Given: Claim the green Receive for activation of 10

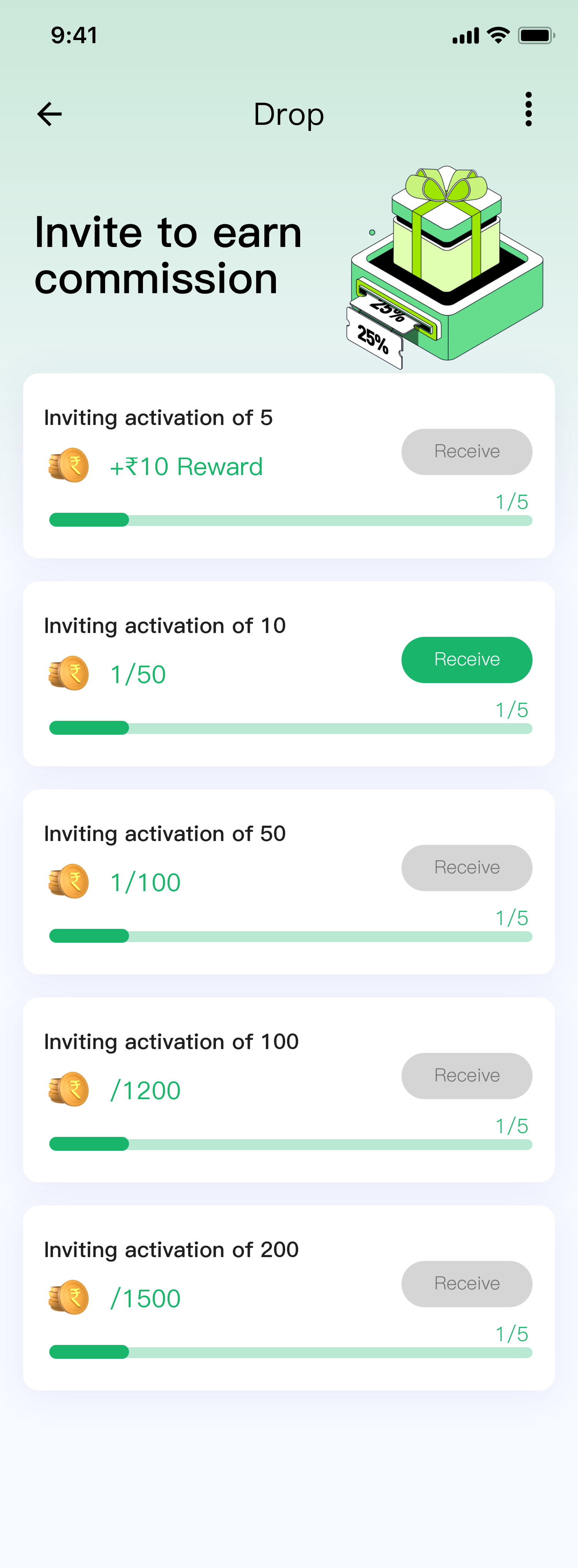Looking at the screenshot, I should pyautogui.click(x=467, y=660).
